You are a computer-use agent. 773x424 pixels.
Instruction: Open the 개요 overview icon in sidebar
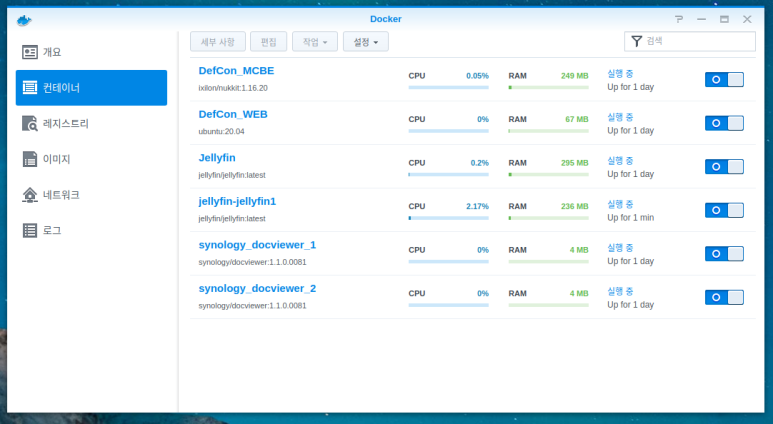pyautogui.click(x=30, y=52)
